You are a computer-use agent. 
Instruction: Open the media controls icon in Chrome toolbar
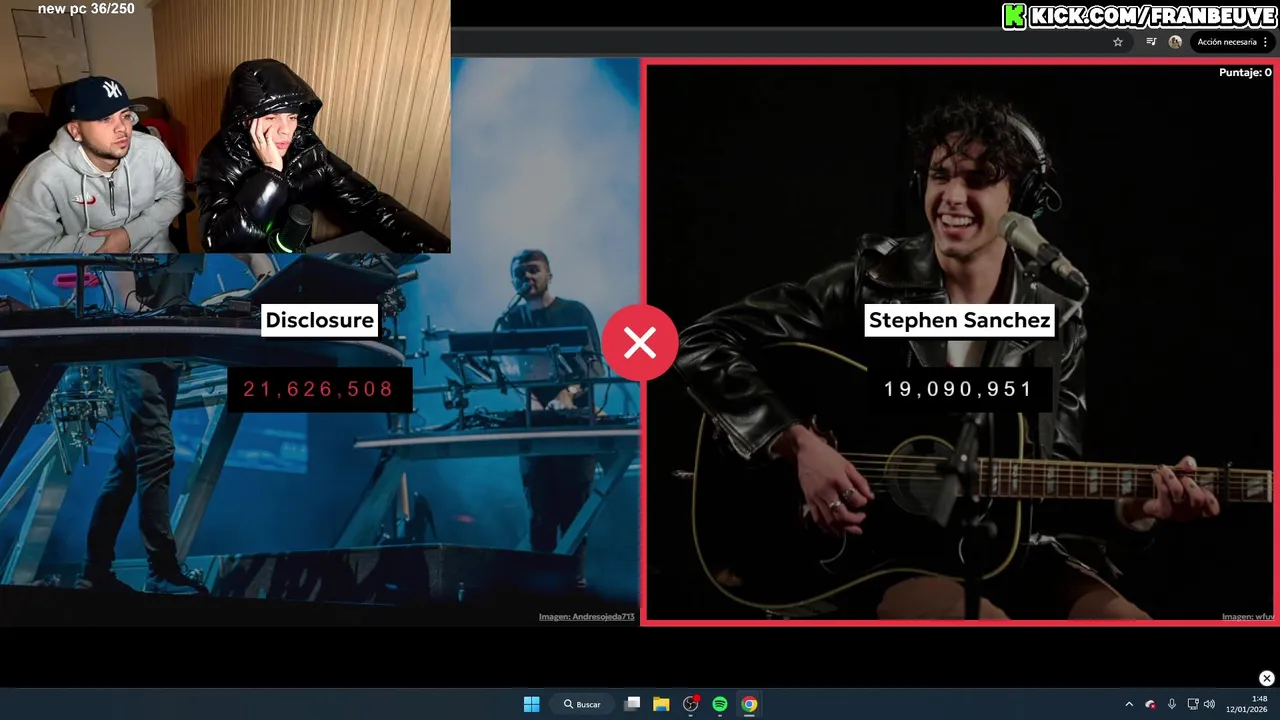1151,42
